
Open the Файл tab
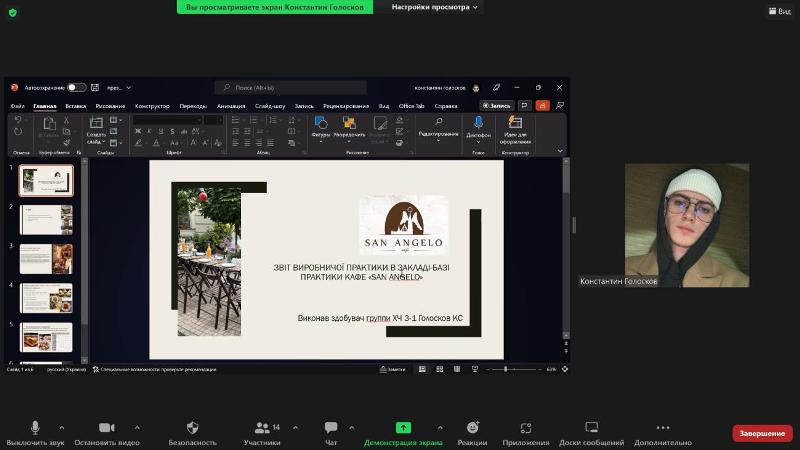click(x=17, y=106)
